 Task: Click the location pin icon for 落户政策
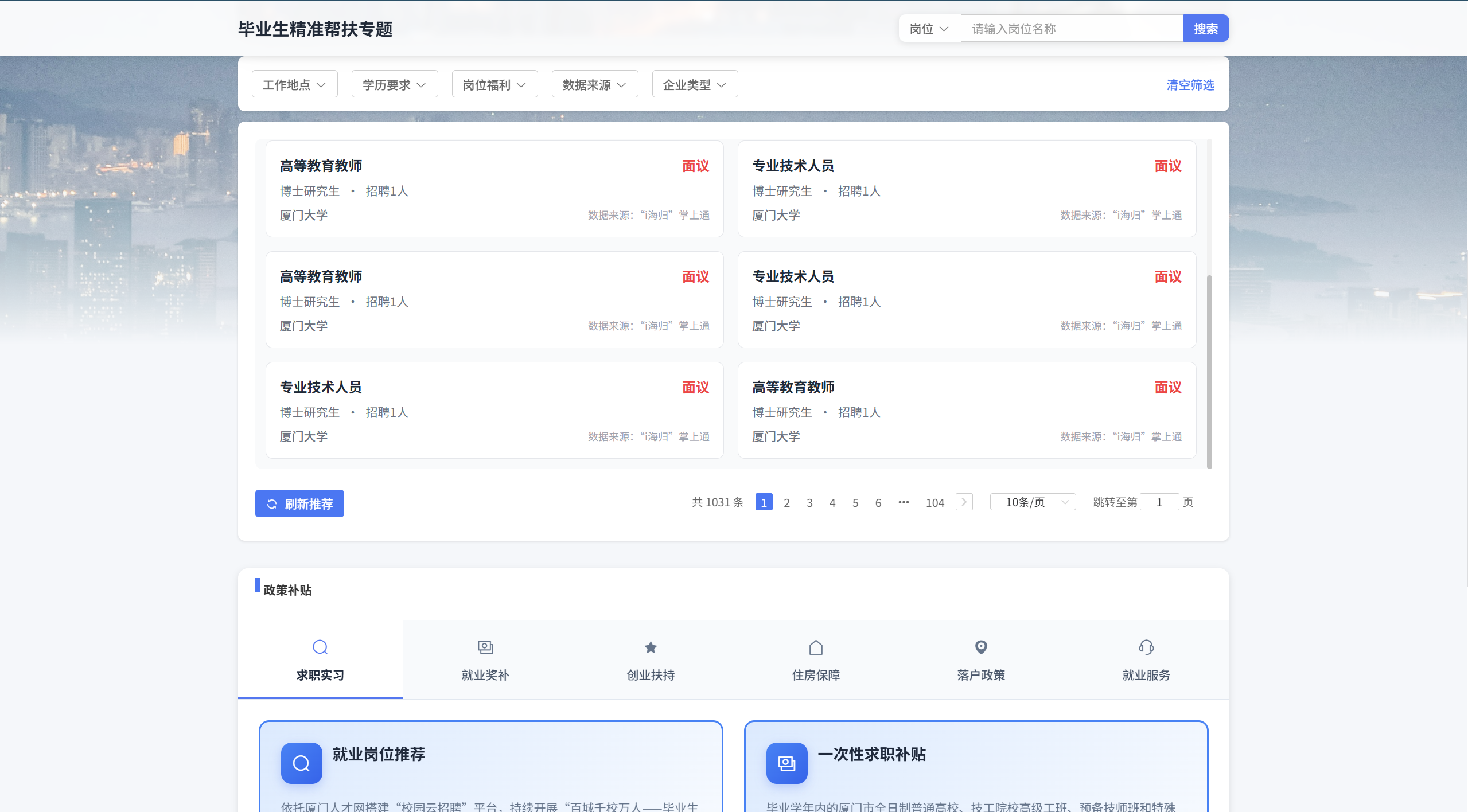click(x=981, y=647)
